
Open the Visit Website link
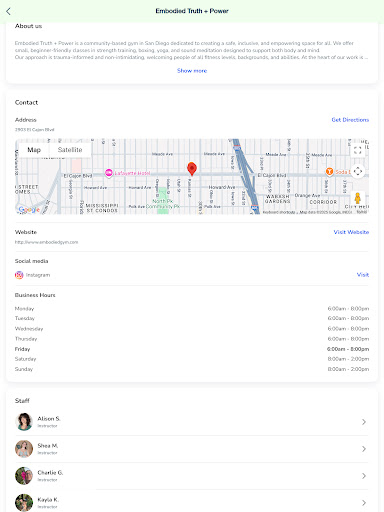click(x=351, y=232)
